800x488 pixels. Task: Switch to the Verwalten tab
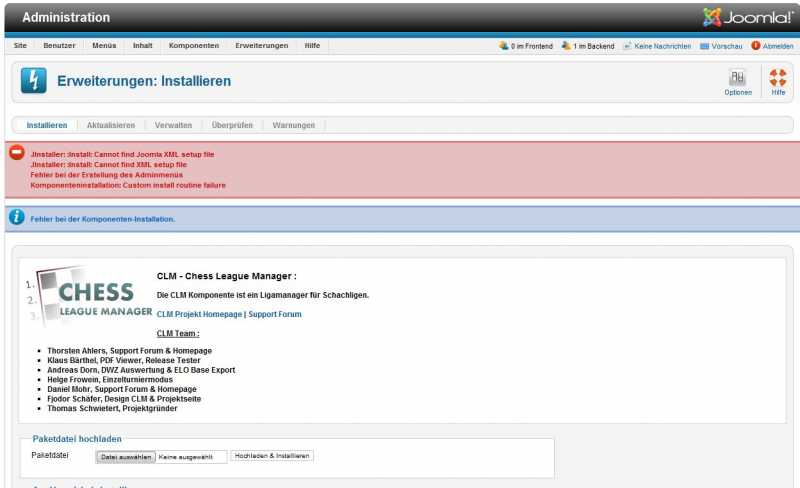tap(173, 125)
